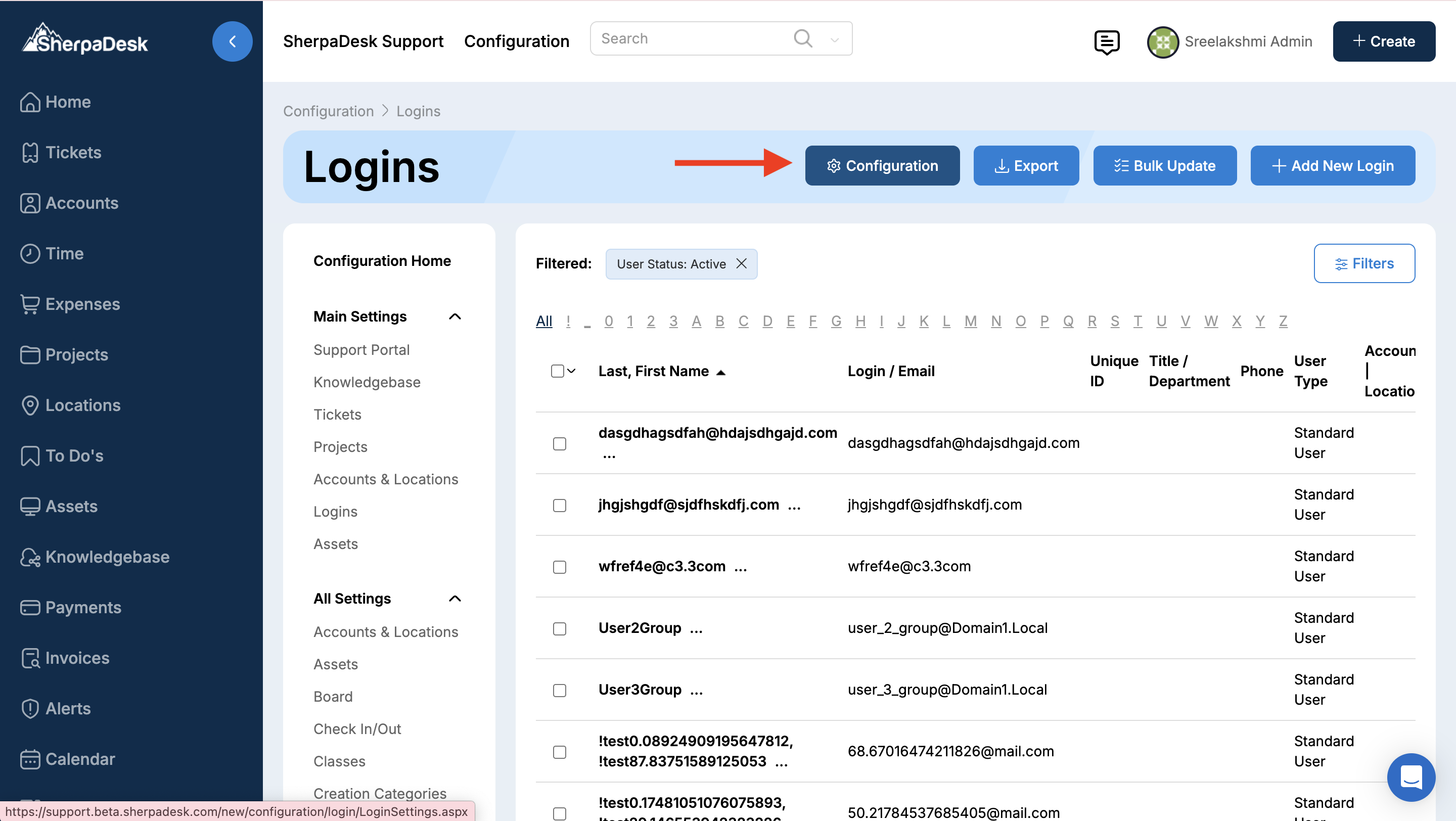Click Add New Login

1333,165
